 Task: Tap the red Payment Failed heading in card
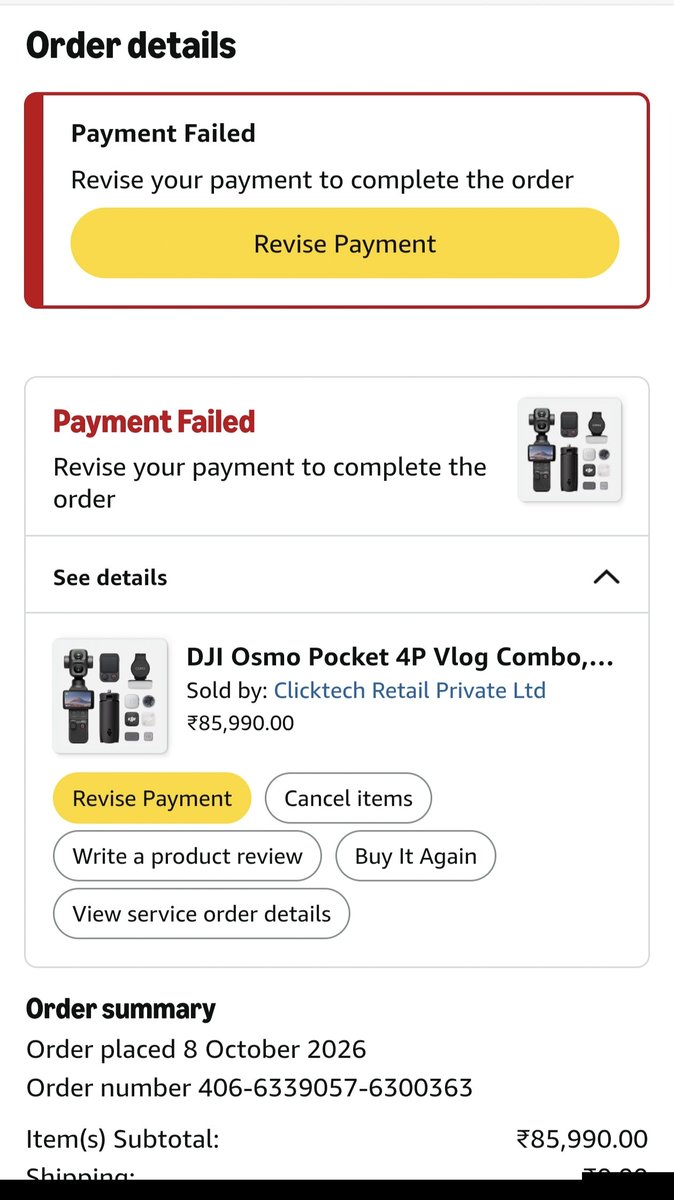[154, 422]
